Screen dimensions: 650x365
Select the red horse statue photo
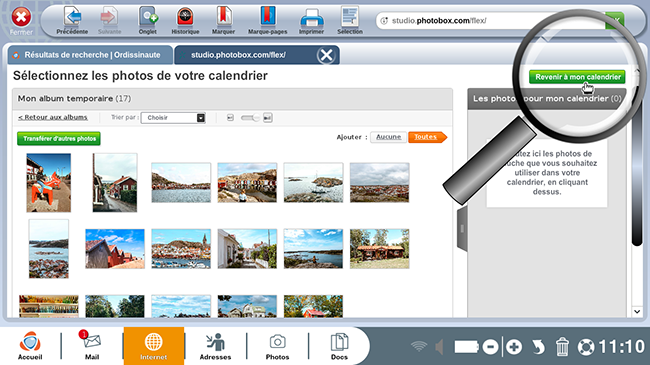click(49, 182)
